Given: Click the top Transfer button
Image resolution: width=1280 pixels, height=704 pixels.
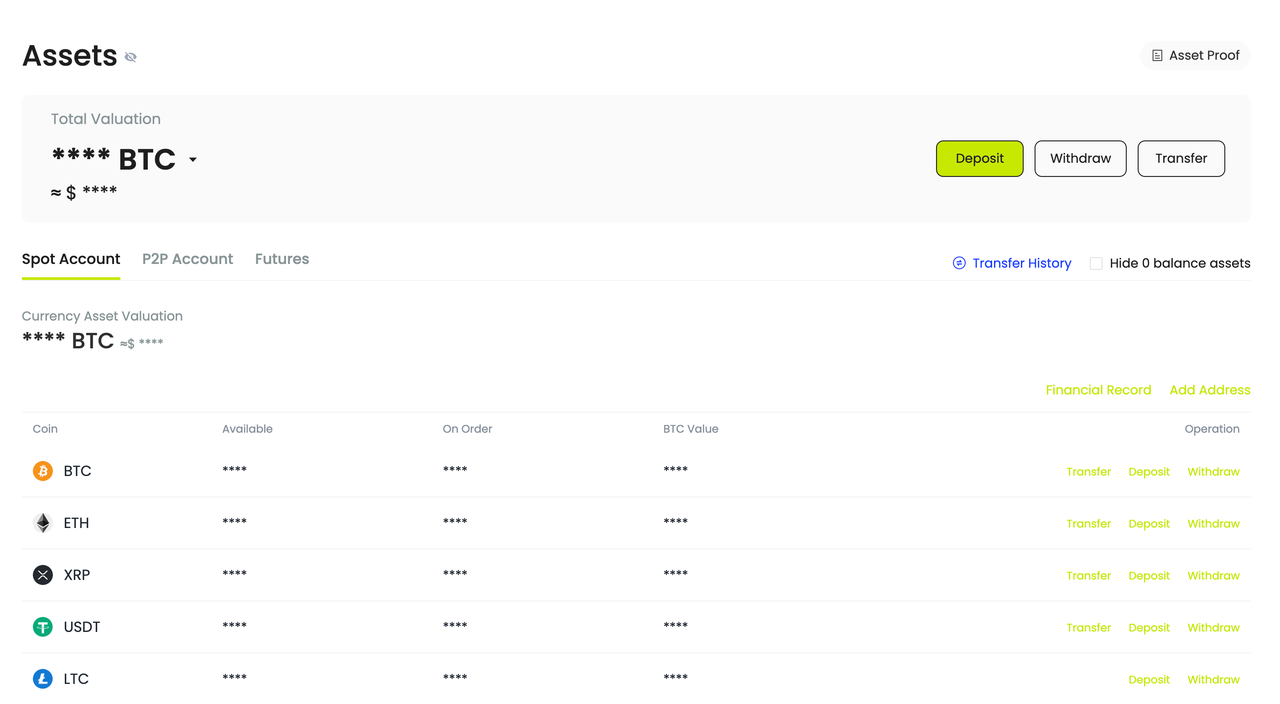Looking at the screenshot, I should (1181, 158).
